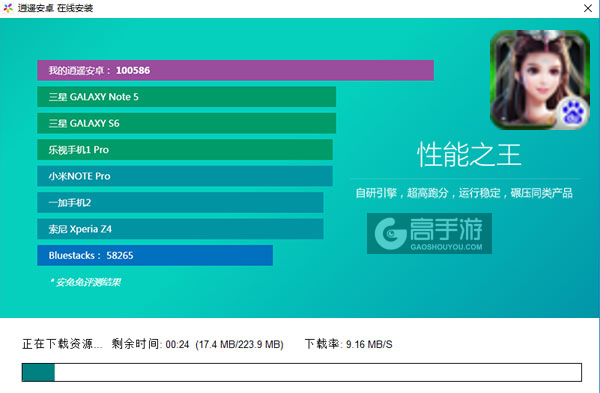This screenshot has width=600, height=393.
Task: Click the 性能之王 headline
Action: click(x=469, y=155)
